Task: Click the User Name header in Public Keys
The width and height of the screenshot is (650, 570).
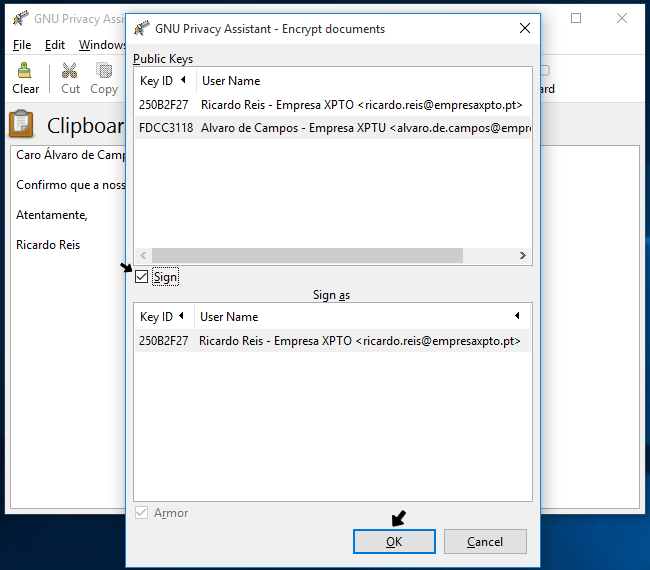Action: point(364,80)
